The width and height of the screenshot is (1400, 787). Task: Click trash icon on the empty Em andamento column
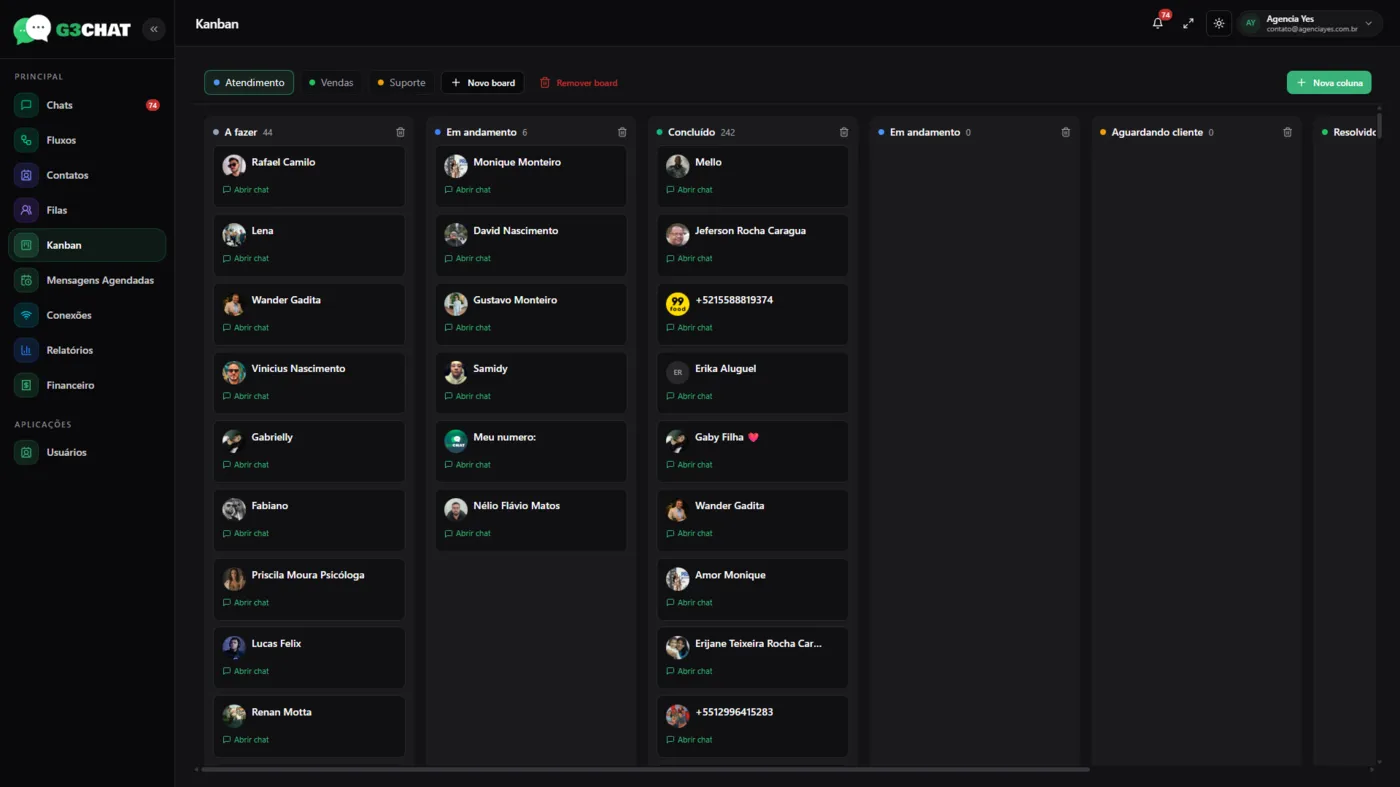pyautogui.click(x=1066, y=132)
